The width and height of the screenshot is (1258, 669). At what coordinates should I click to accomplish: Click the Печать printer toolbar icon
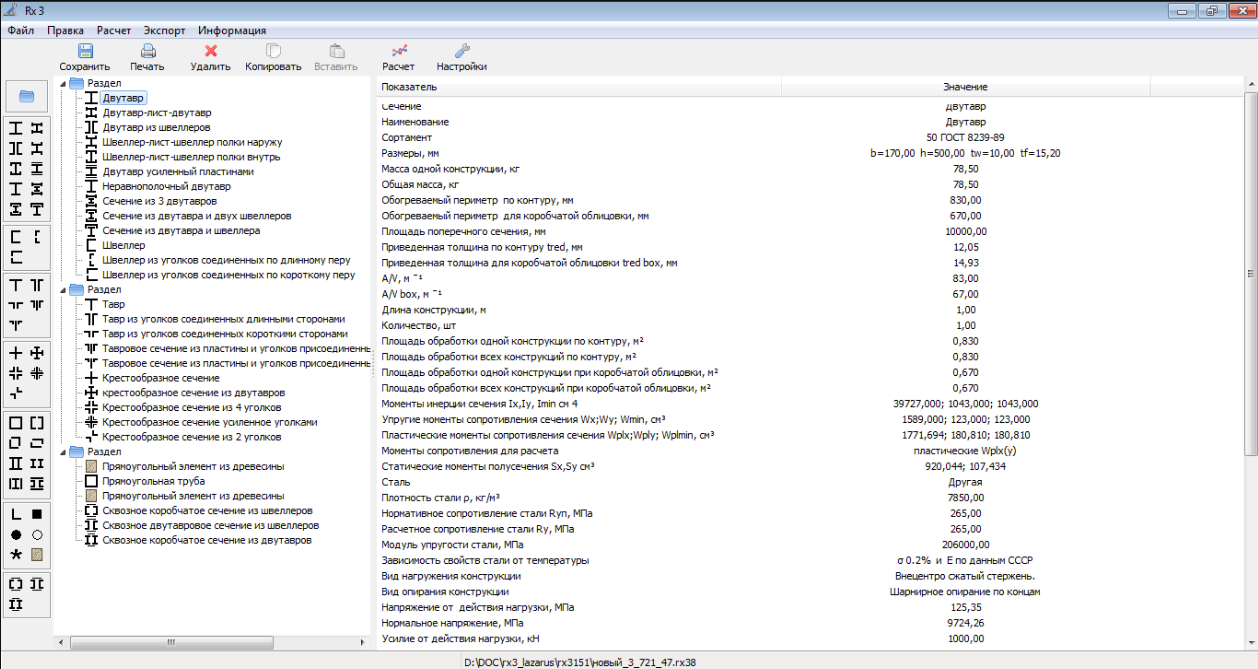[148, 50]
